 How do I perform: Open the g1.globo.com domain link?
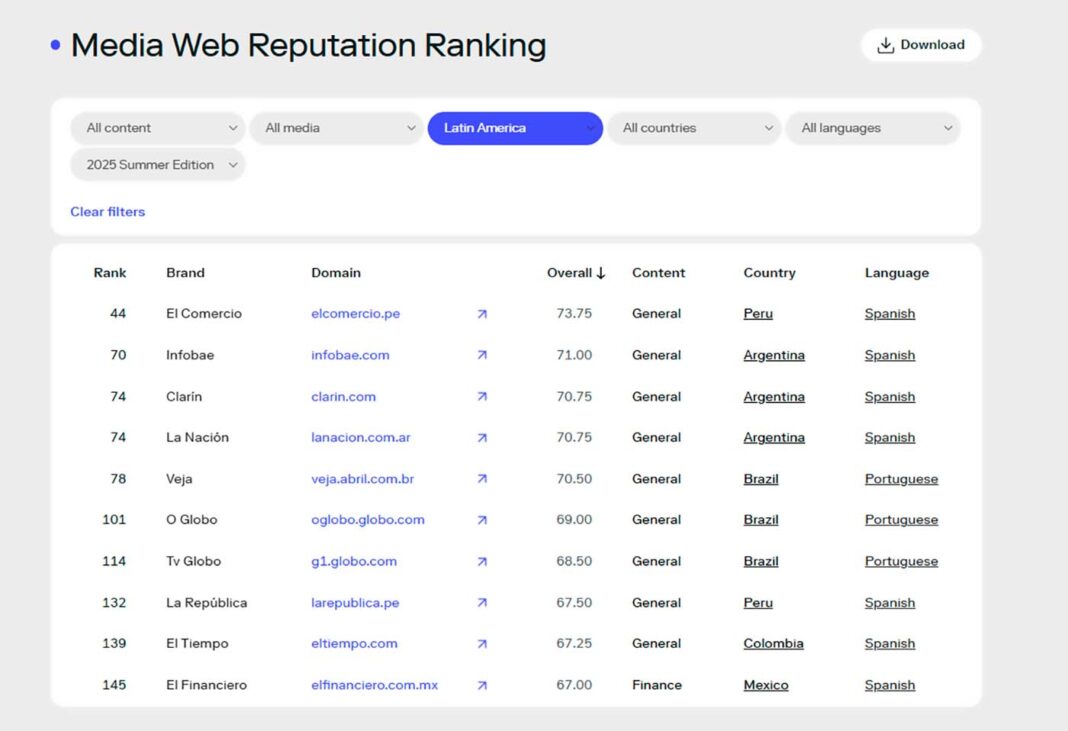coord(354,561)
